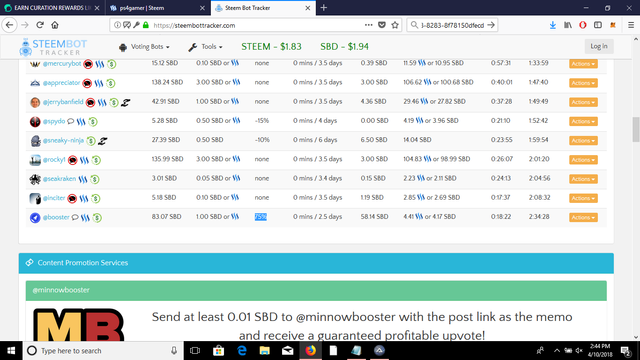Open the @mercurybot profile link
The width and height of the screenshot is (640, 360).
click(x=62, y=64)
